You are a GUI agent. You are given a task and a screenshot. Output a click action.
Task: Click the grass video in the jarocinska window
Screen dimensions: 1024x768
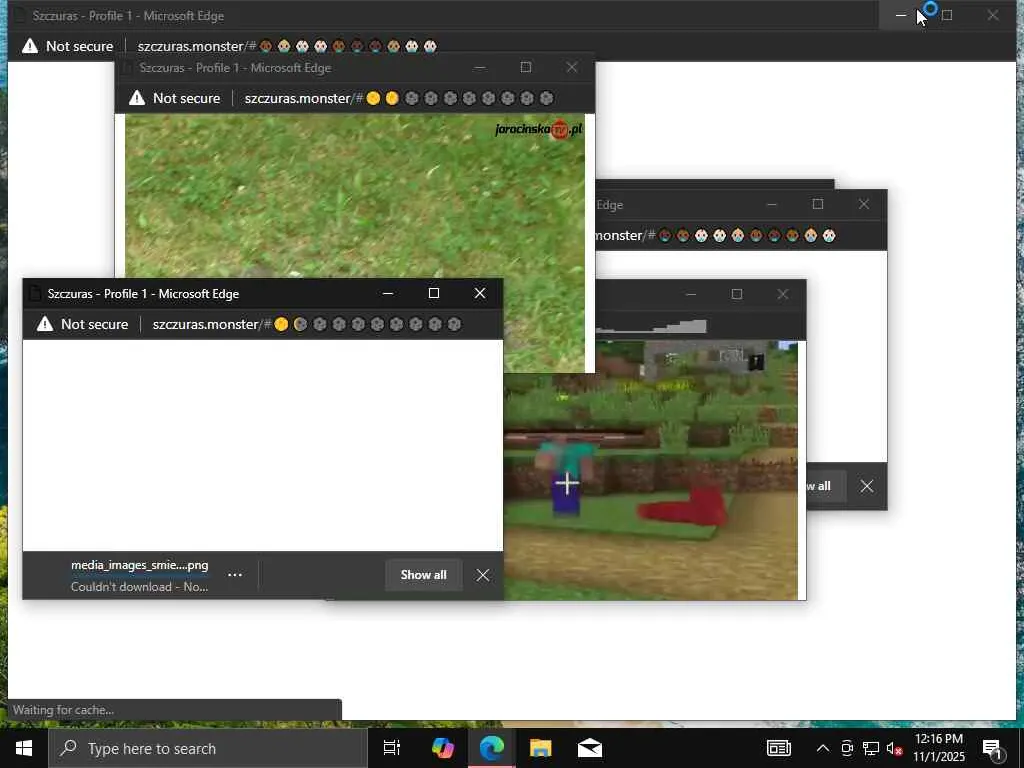tap(355, 196)
